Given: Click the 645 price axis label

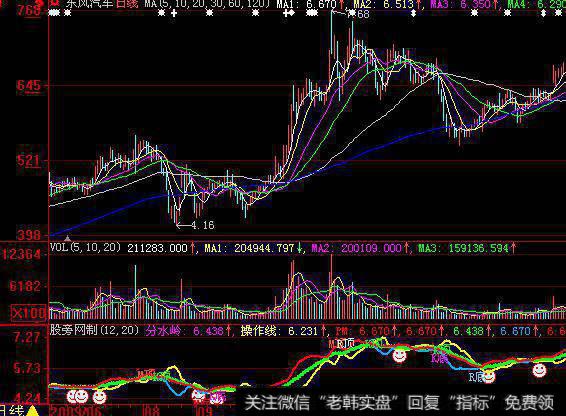Looking at the screenshot, I should [28, 86].
